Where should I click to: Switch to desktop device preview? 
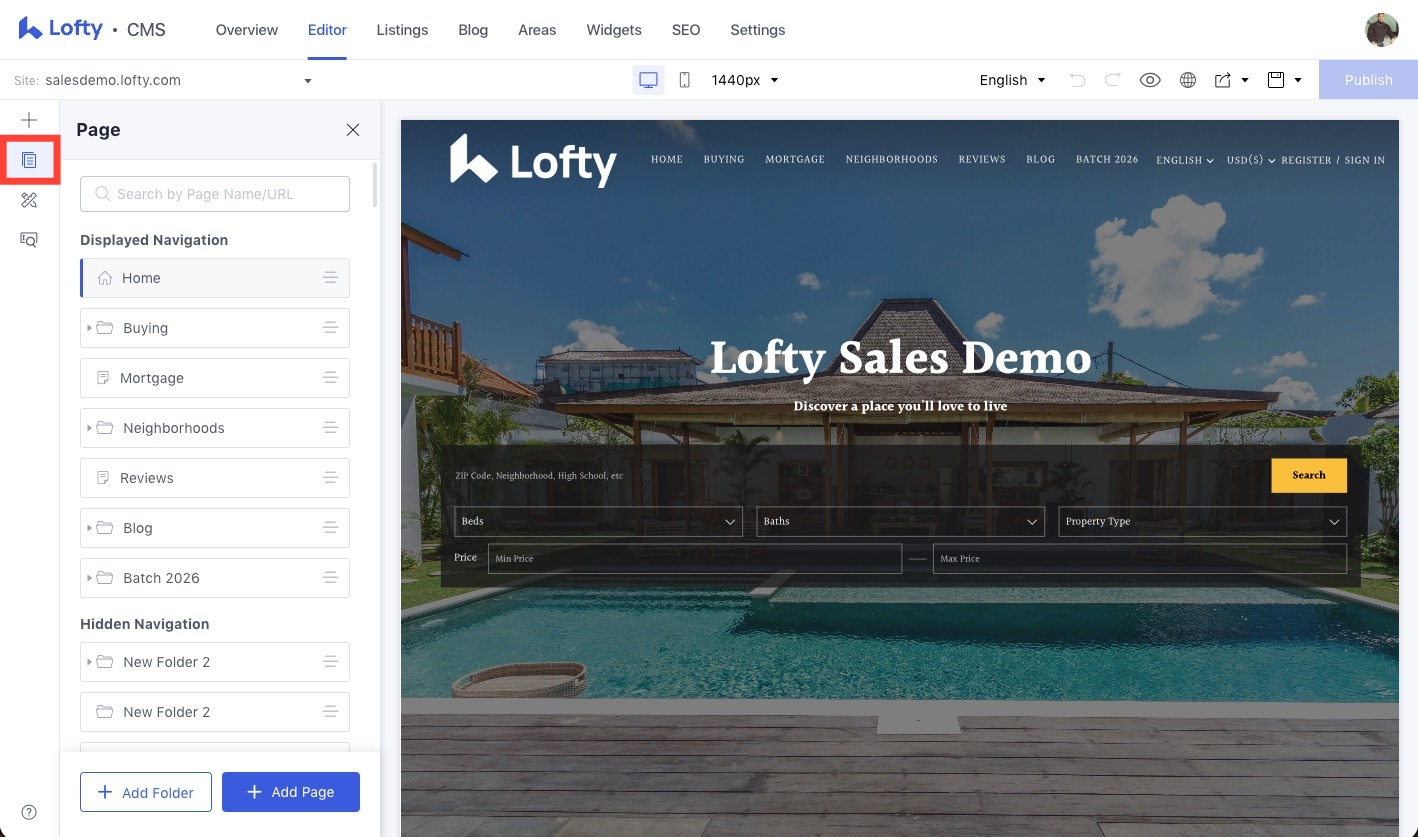[x=648, y=80]
